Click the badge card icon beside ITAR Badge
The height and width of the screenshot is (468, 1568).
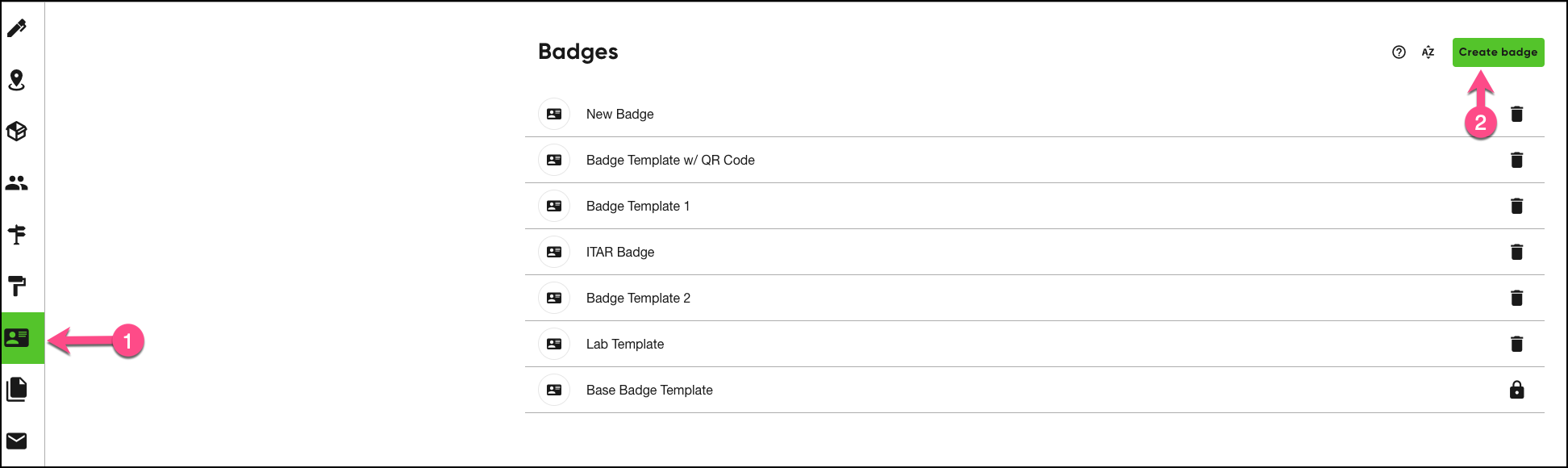tap(554, 252)
